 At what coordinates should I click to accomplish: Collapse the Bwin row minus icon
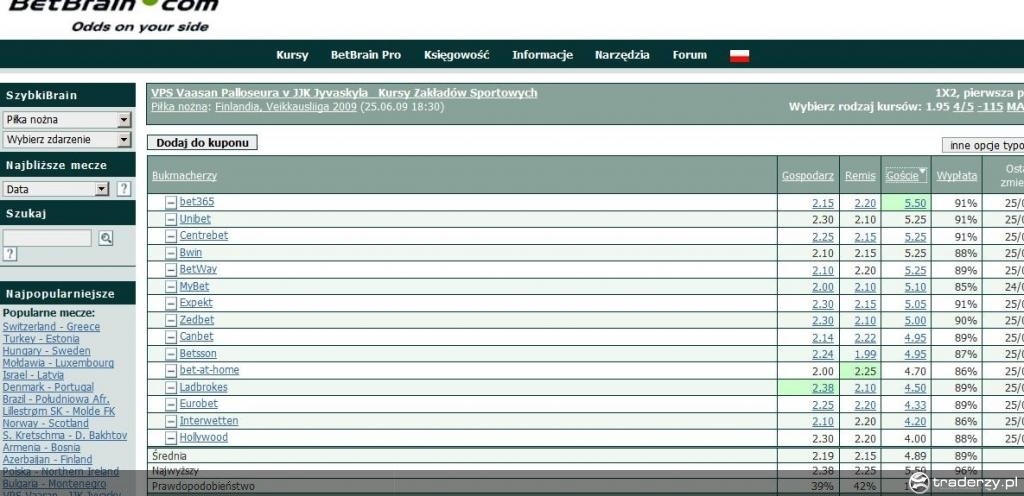[171, 253]
